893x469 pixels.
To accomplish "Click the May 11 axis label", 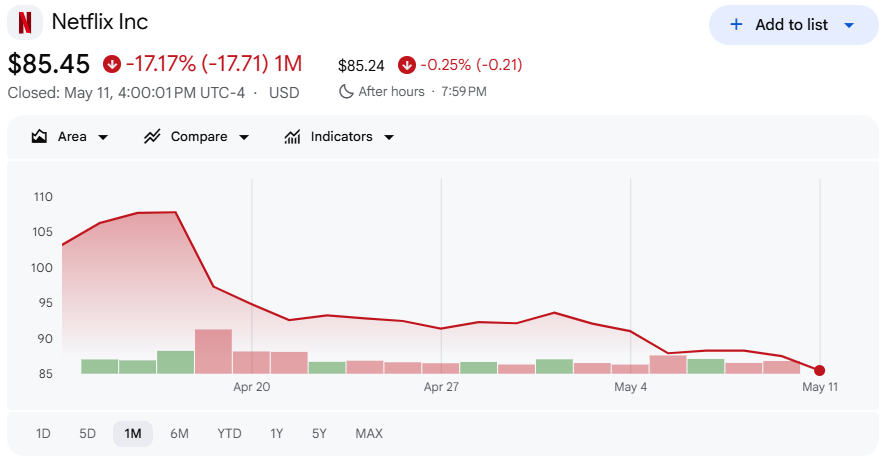I will [820, 387].
